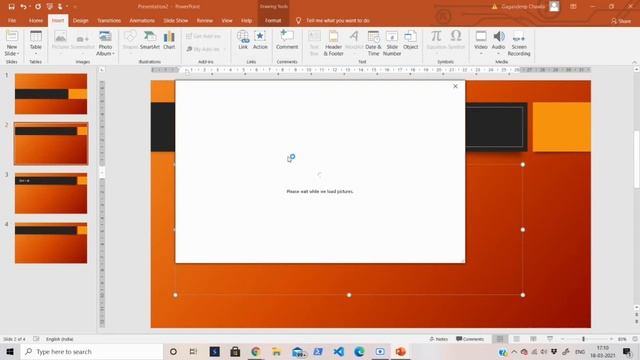Click the Share button

pos(621,21)
